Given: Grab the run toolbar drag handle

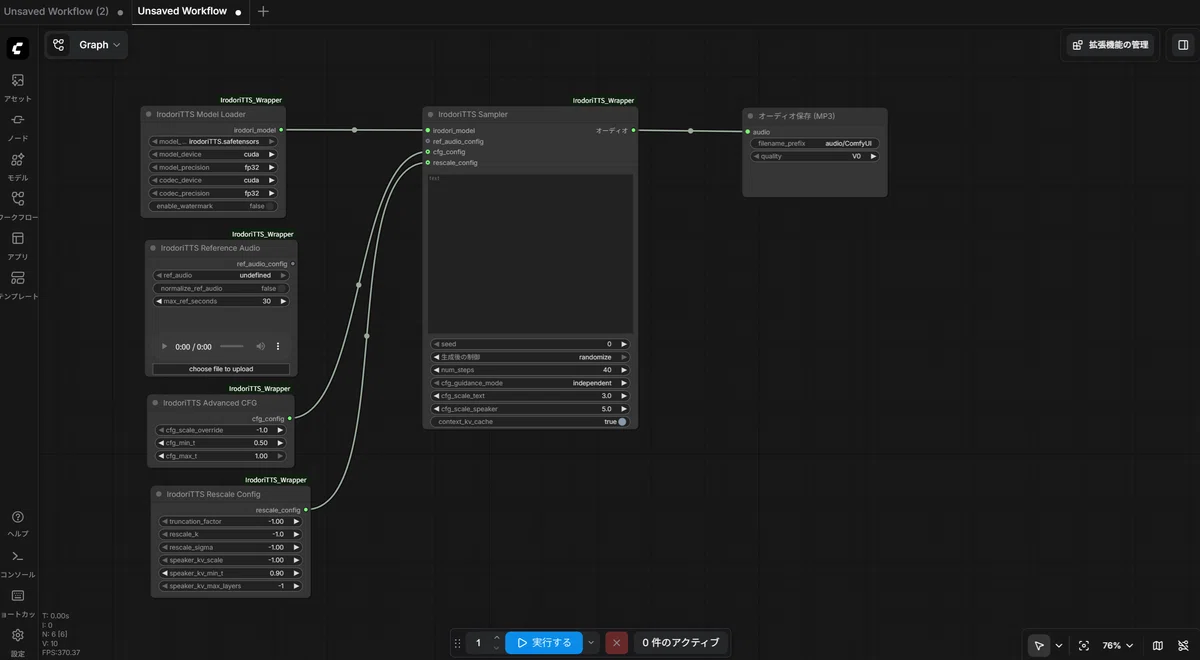Looking at the screenshot, I should pos(457,643).
